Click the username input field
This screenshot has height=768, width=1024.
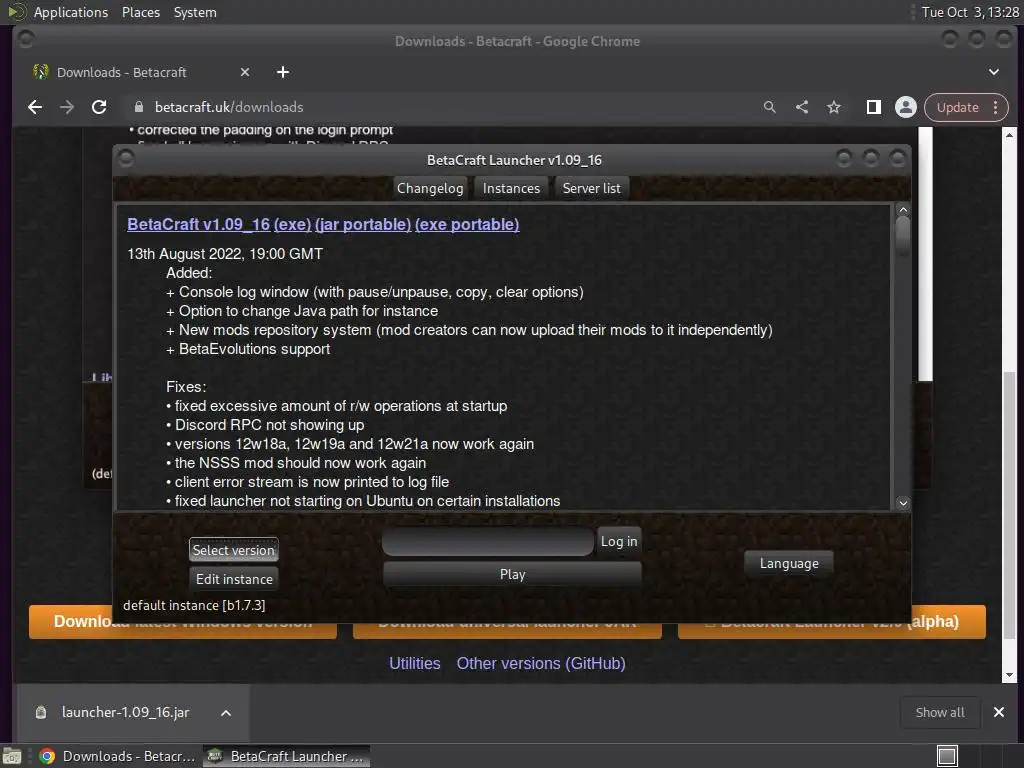point(488,541)
